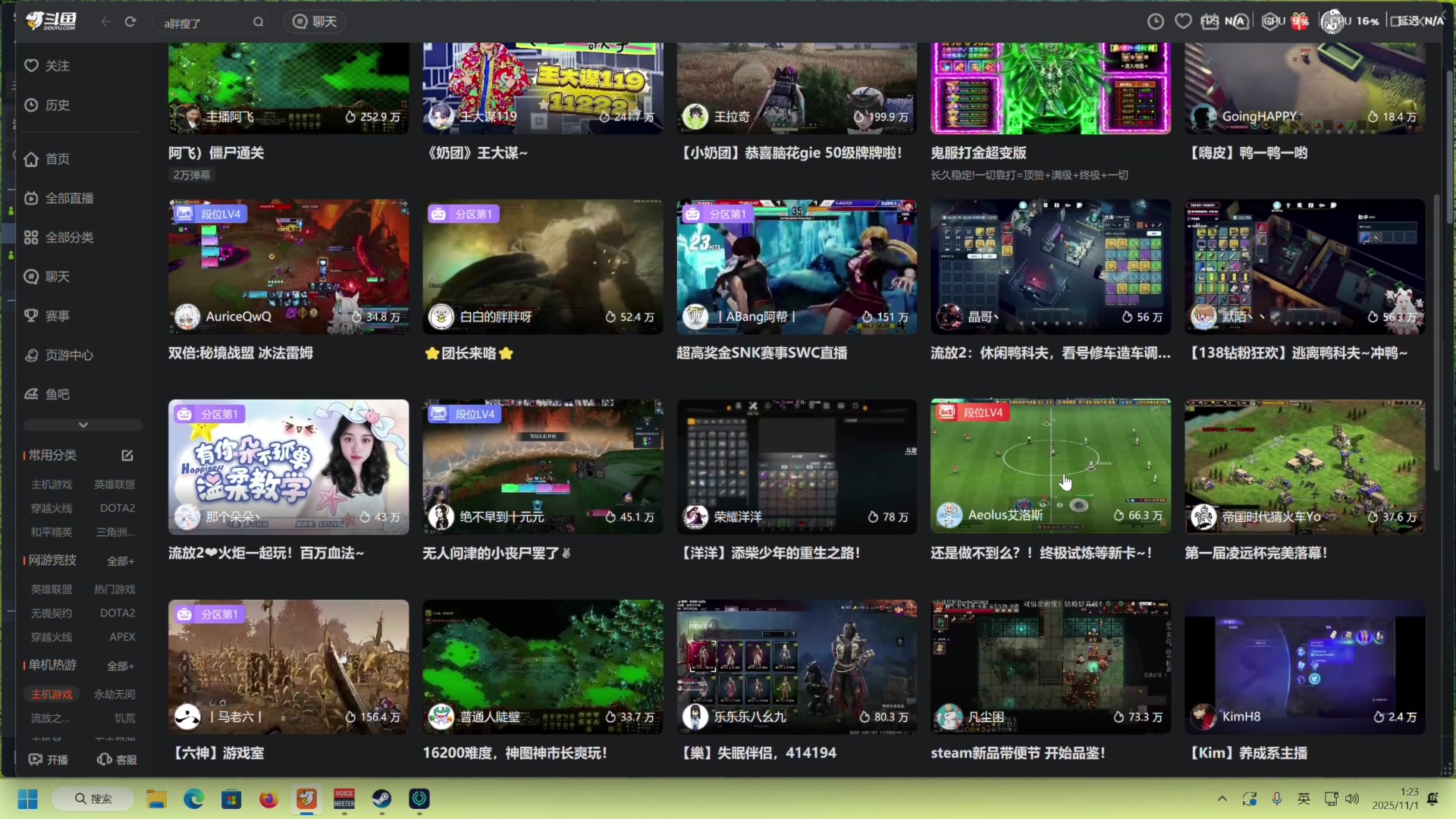The height and width of the screenshot is (819, 1456).
Task: Open Steam from Windows taskbar
Action: pyautogui.click(x=381, y=799)
